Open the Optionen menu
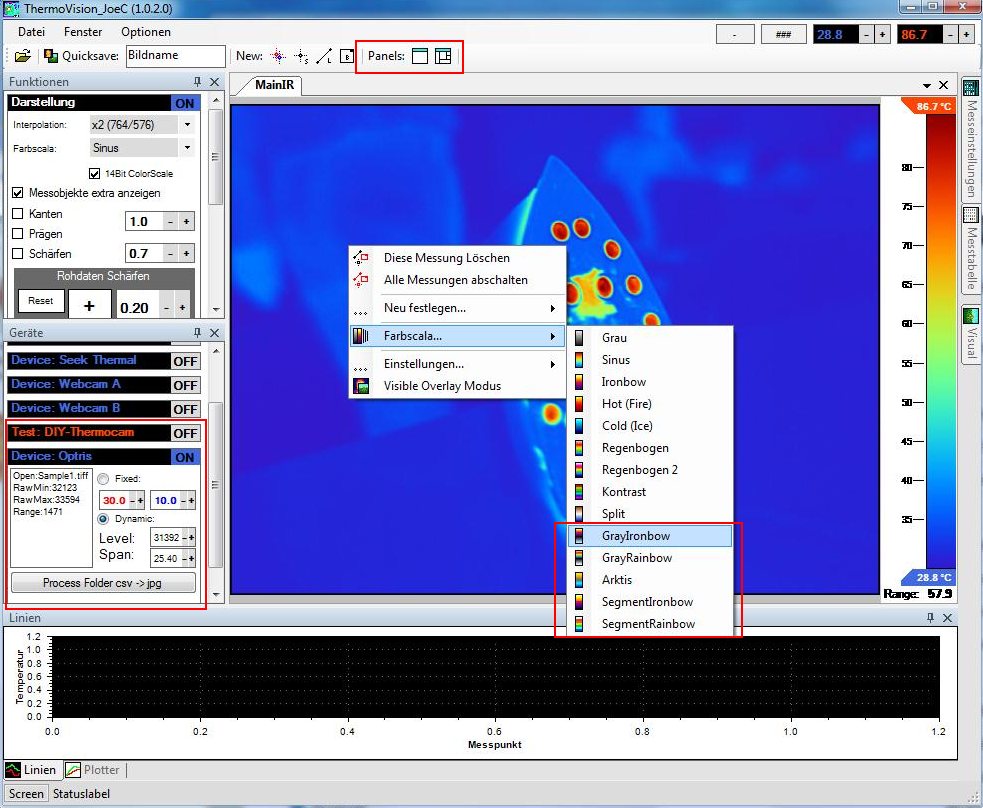The width and height of the screenshot is (983, 808). click(x=145, y=32)
